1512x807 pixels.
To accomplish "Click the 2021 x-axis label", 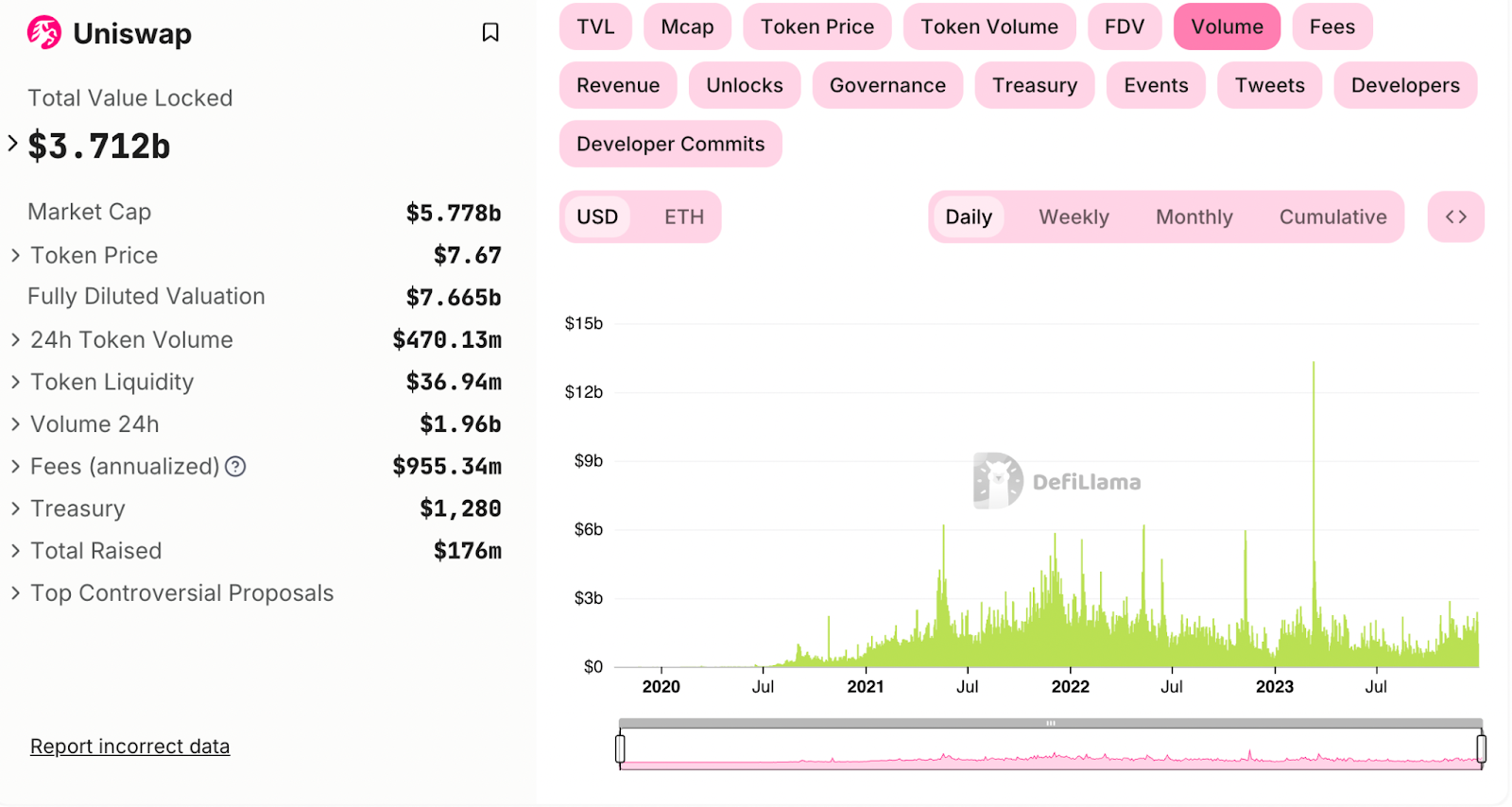I will 866,687.
